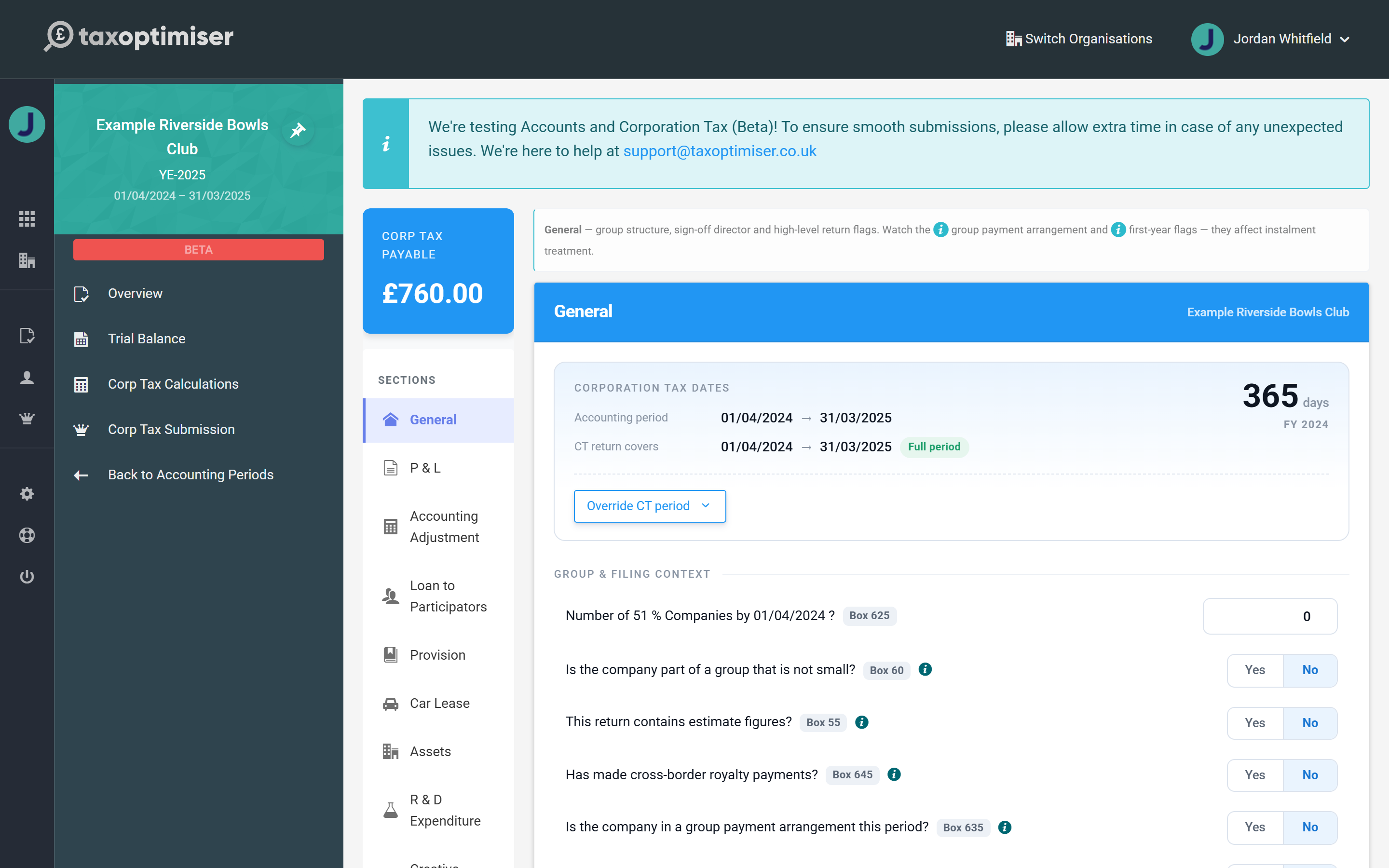1389x868 pixels.
Task: Open the organisations building icon in rail
Action: (x=27, y=260)
